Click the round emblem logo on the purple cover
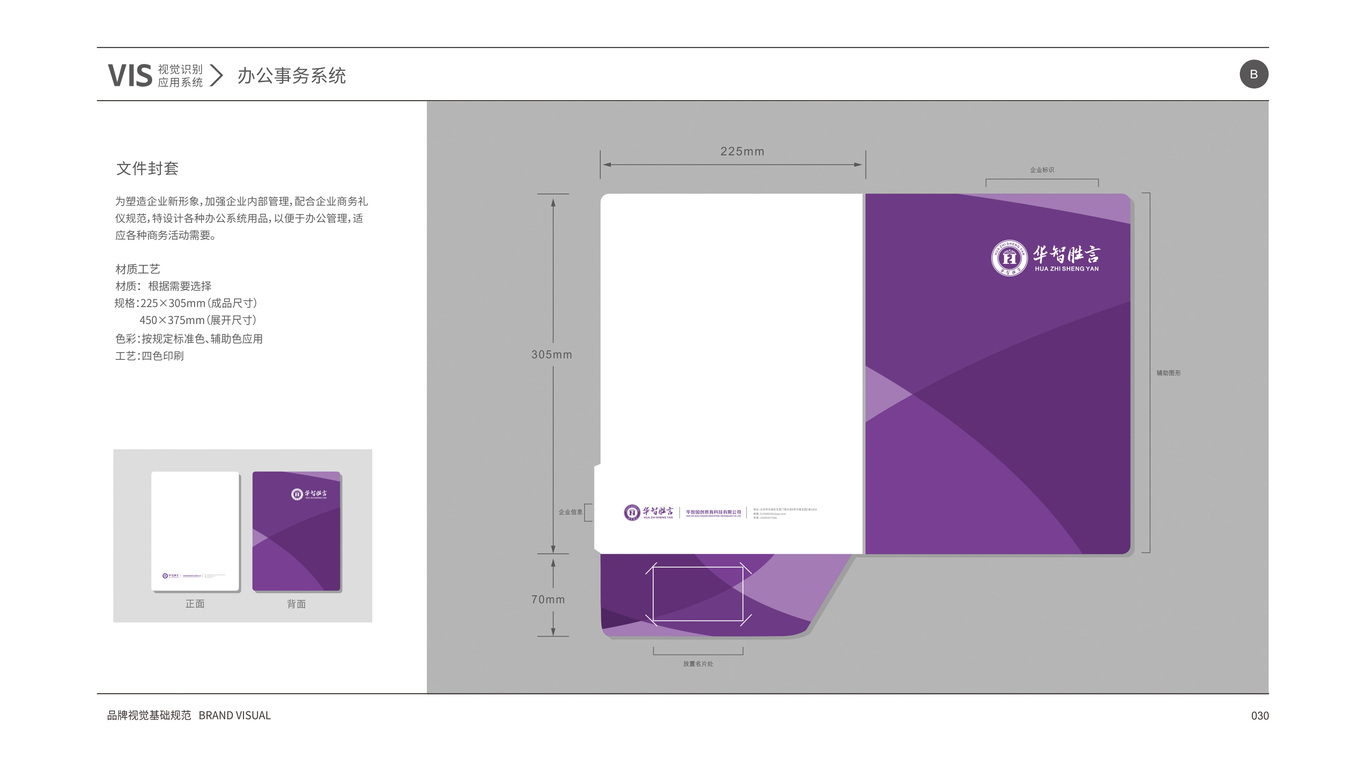Viewport: 1366px width, 768px height. pos(1009,258)
